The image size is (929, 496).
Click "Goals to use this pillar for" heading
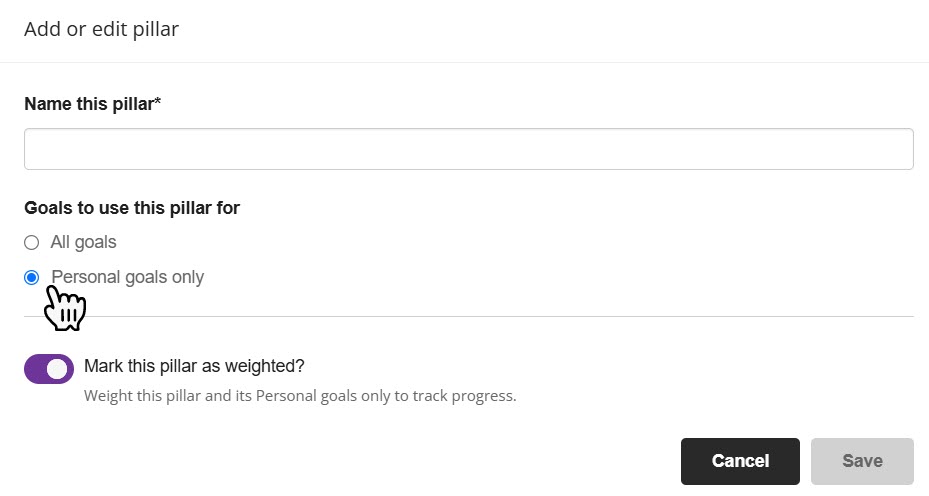click(x=132, y=208)
